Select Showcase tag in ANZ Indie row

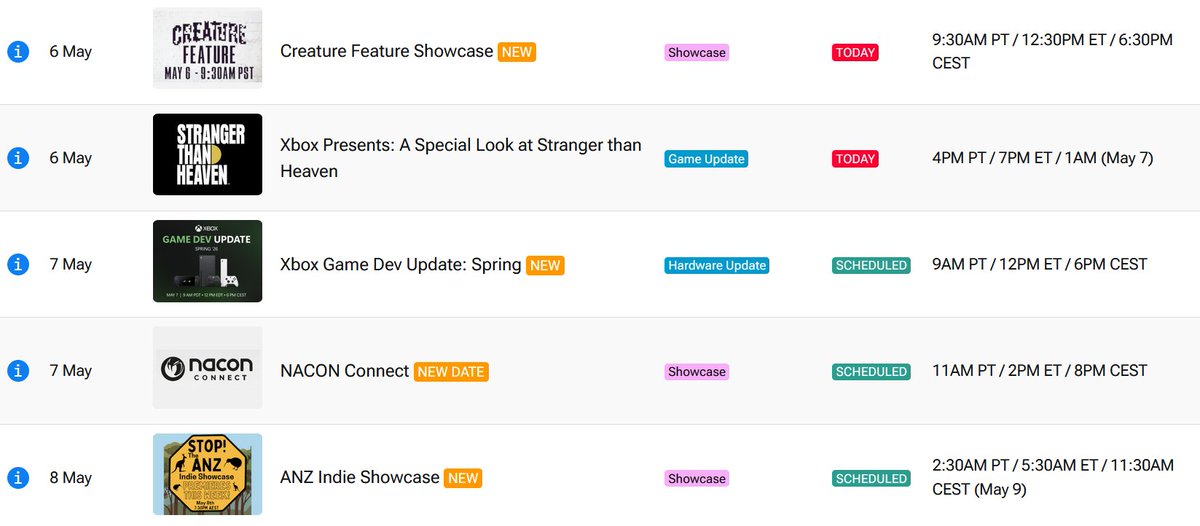[x=697, y=479]
